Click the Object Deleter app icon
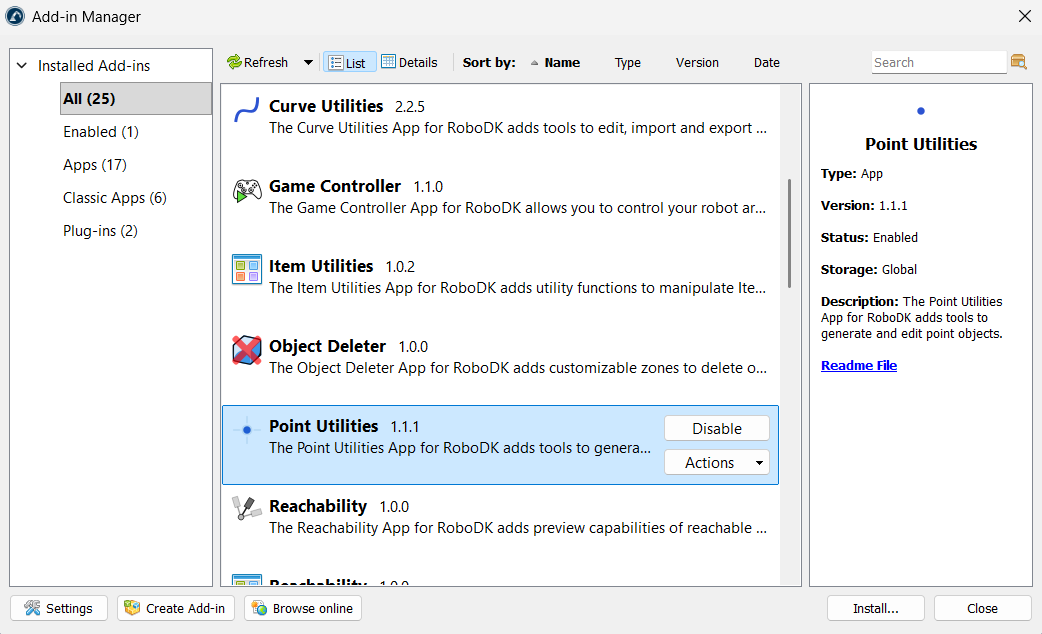This screenshot has height=634, width=1042. coord(247,350)
